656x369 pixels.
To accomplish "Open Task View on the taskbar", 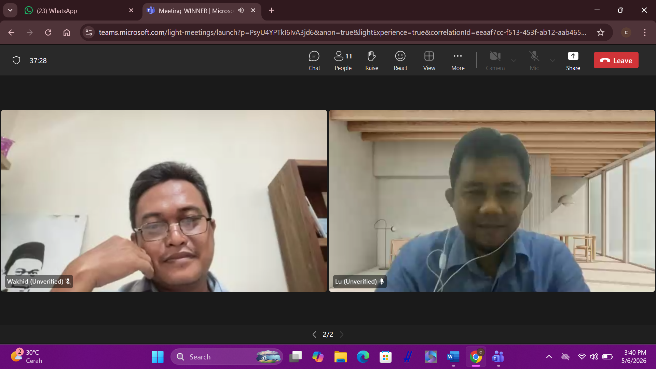I will 296,357.
